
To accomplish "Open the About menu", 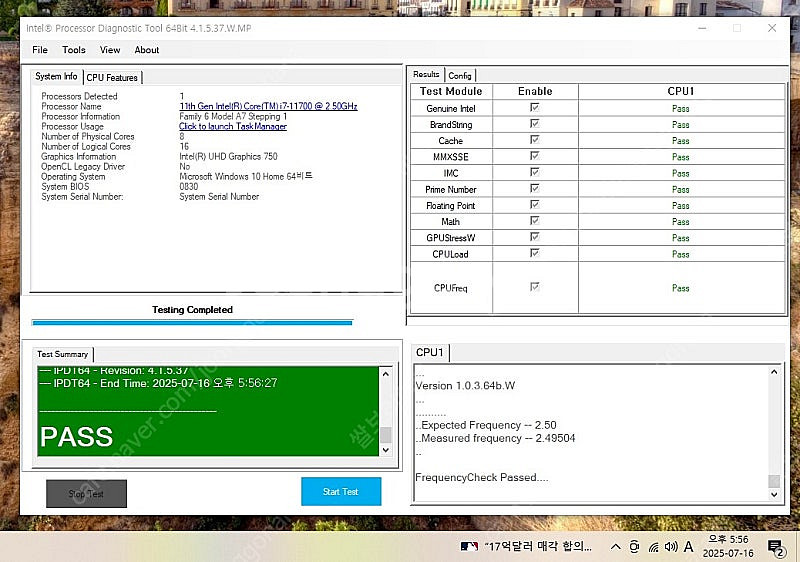I will pyautogui.click(x=146, y=49).
